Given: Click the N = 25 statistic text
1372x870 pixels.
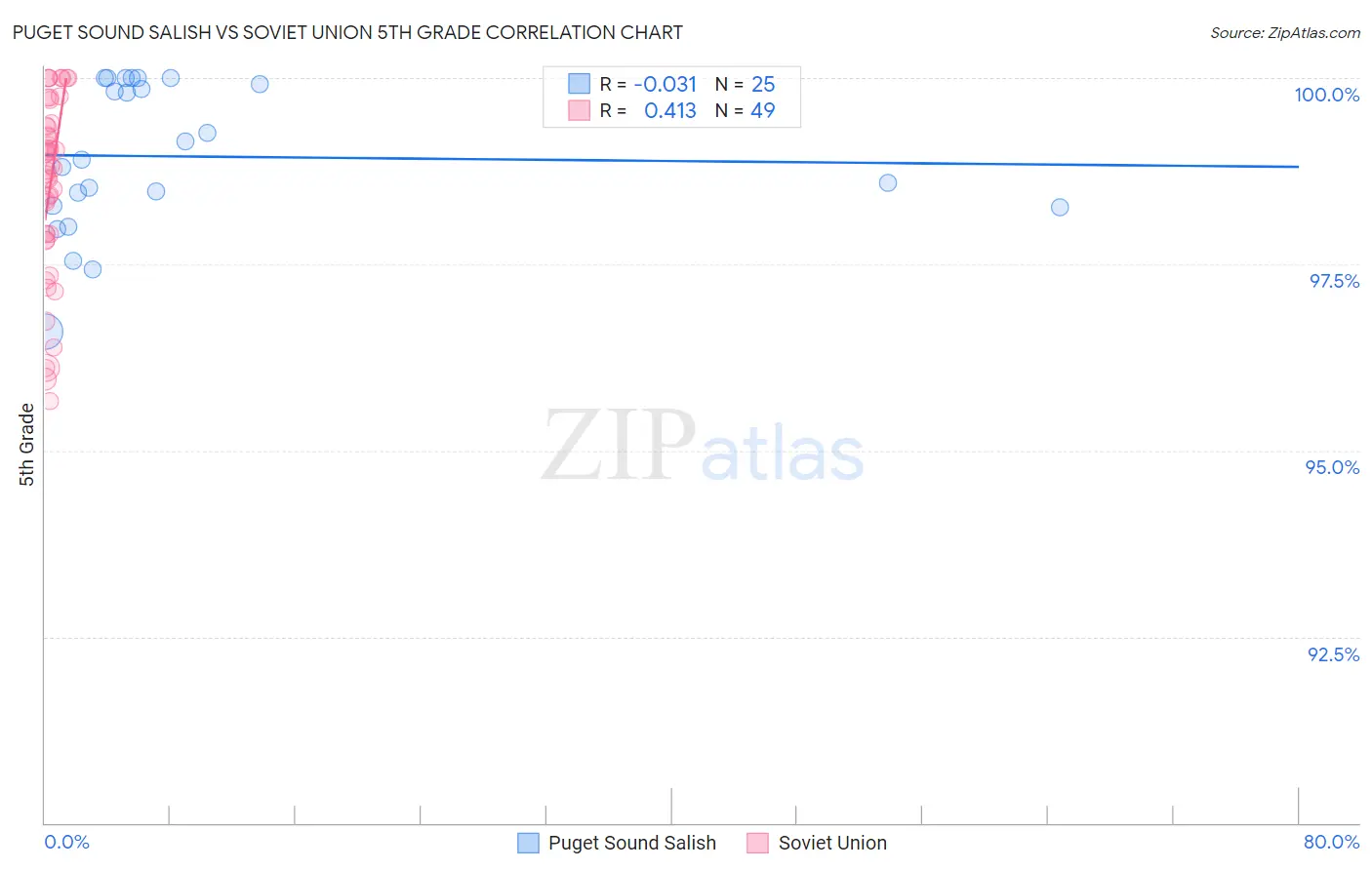Looking at the screenshot, I should click(x=745, y=84).
